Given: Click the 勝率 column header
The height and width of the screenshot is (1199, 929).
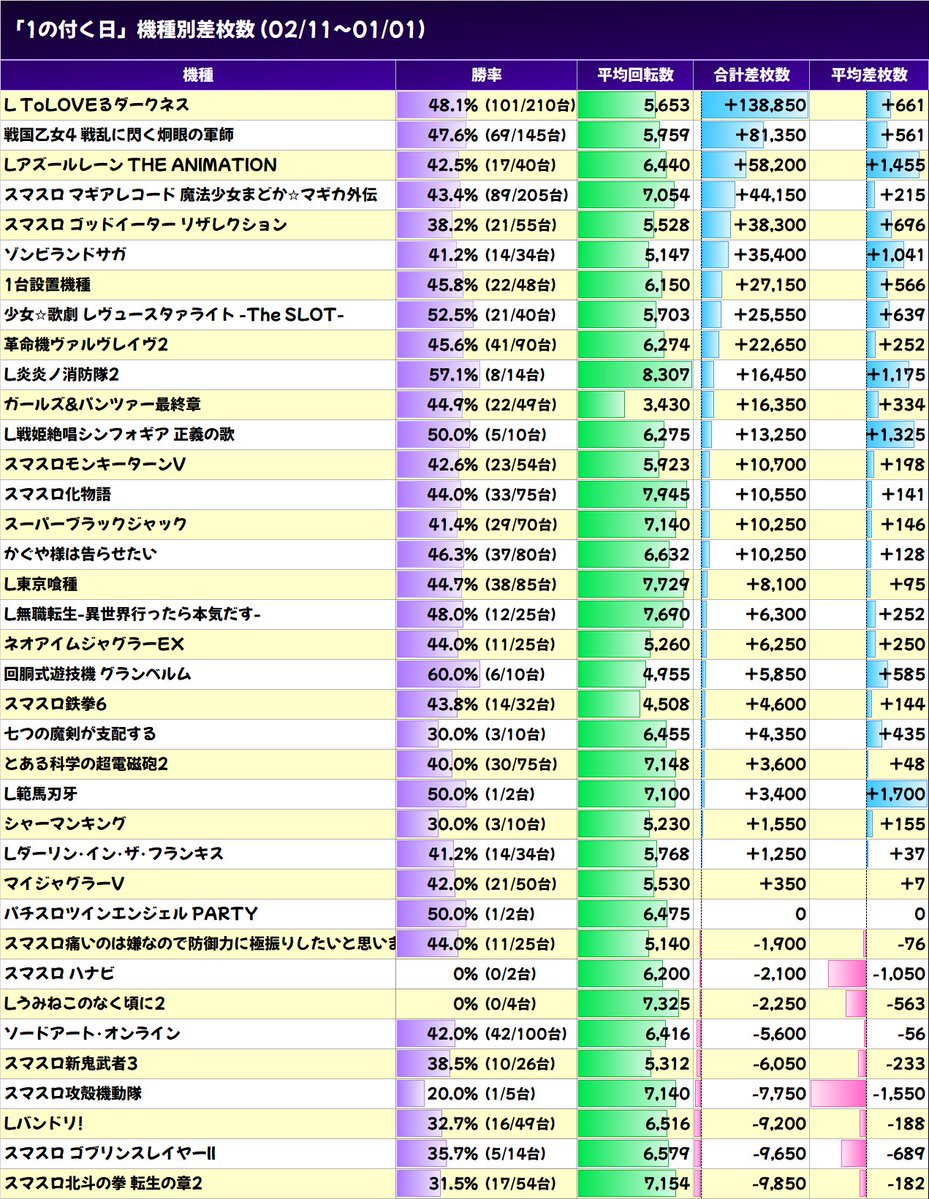Looking at the screenshot, I should point(486,75).
